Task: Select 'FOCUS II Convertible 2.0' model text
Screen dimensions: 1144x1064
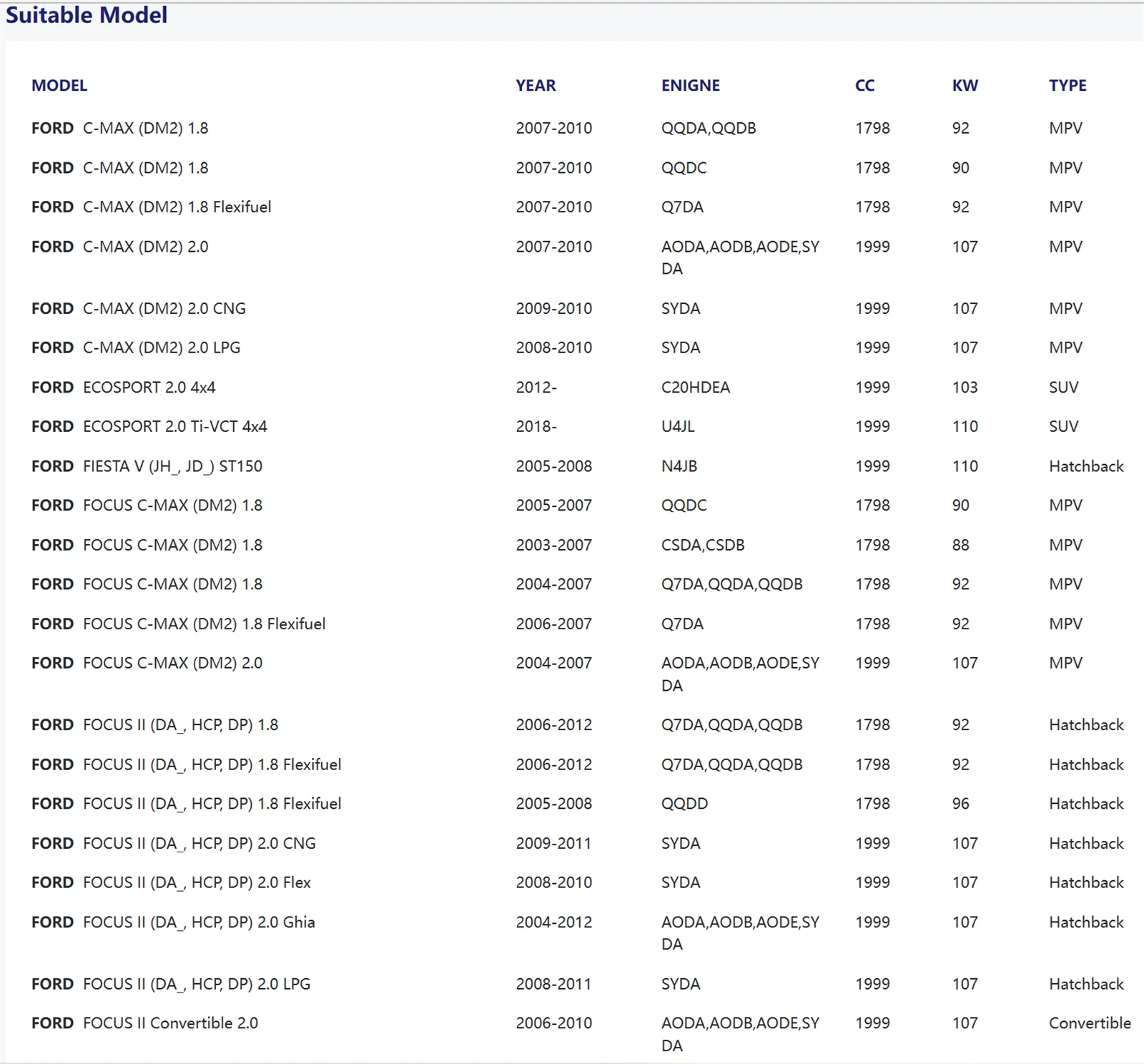Action: [171, 1023]
